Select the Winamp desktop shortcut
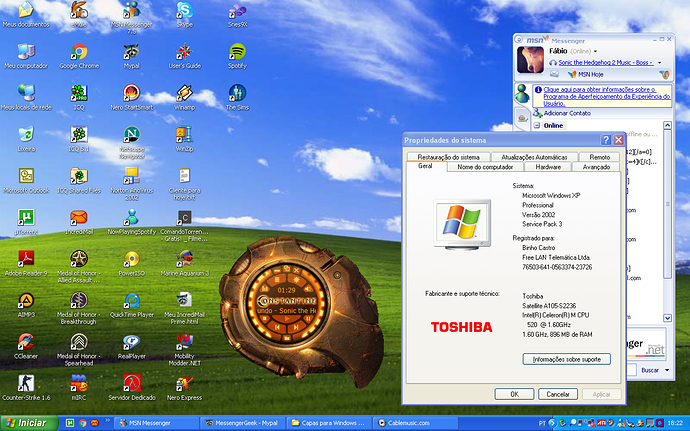The height and width of the screenshot is (431, 690). (x=184, y=98)
